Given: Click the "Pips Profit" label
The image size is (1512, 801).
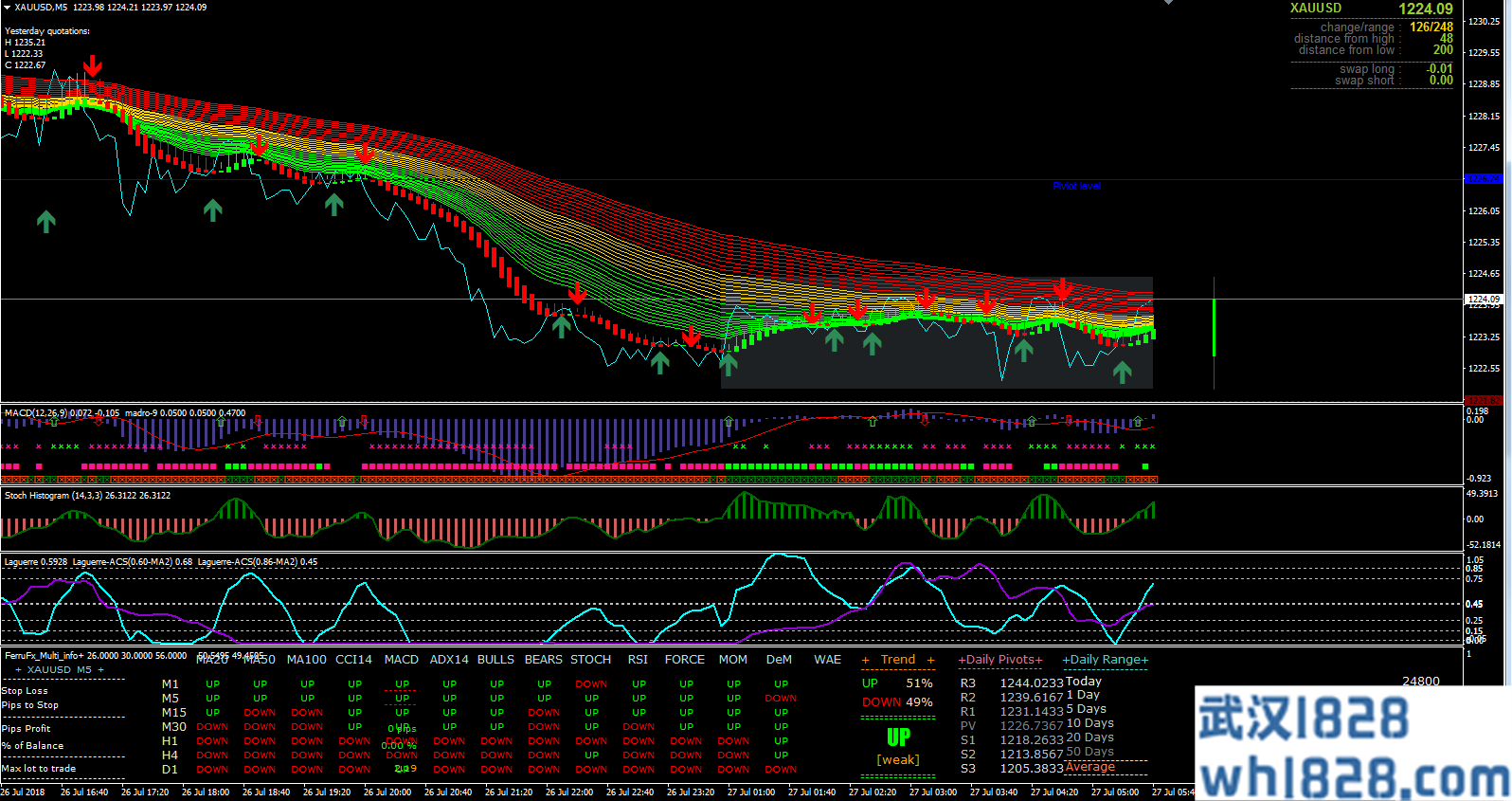Looking at the screenshot, I should pos(27,729).
